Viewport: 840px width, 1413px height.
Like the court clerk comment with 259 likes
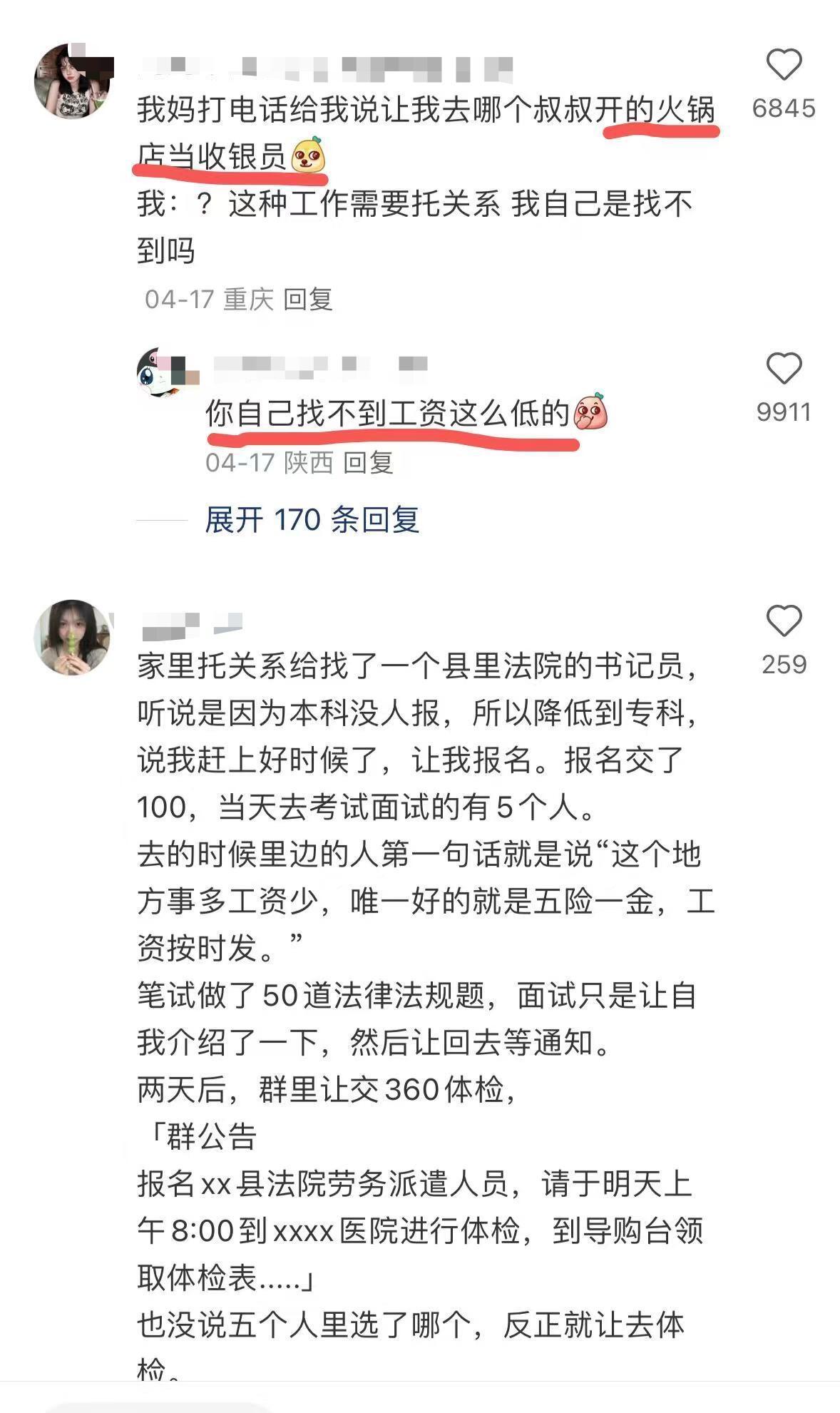(x=784, y=621)
